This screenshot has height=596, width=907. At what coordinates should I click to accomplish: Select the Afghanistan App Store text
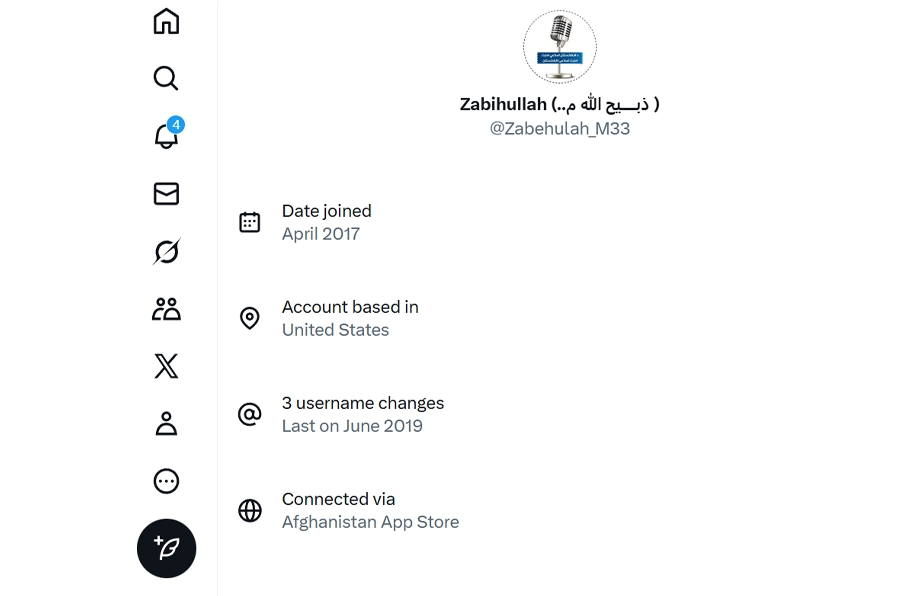pos(370,521)
